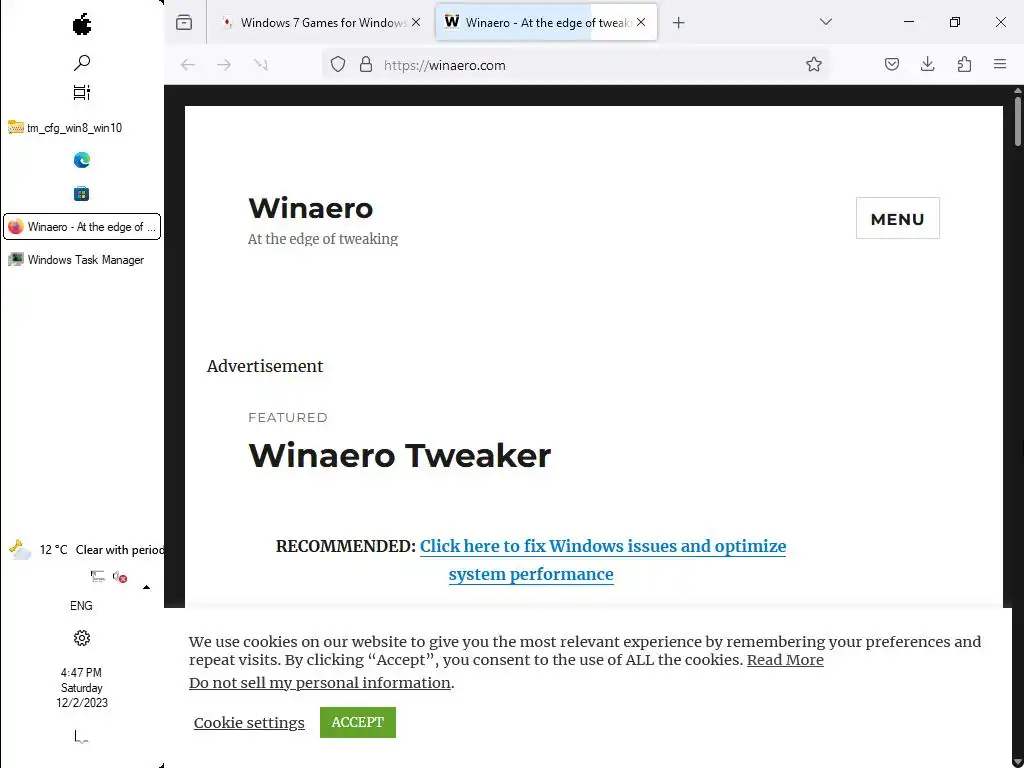Open Firefox application hamburger menu
This screenshot has width=1024, height=768.
(x=1000, y=65)
